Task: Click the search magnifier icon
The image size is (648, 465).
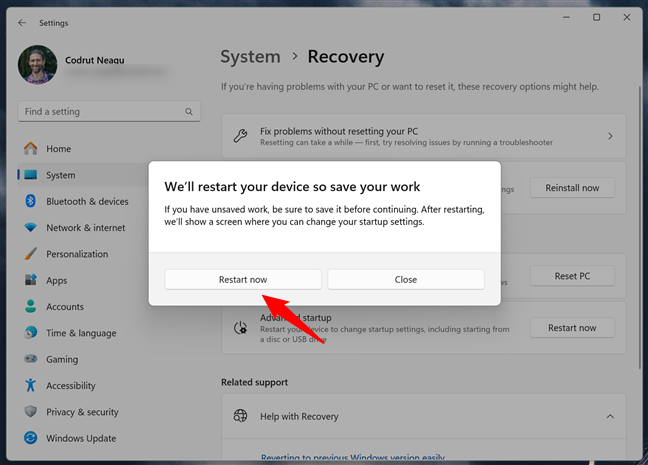Action: pyautogui.click(x=189, y=112)
